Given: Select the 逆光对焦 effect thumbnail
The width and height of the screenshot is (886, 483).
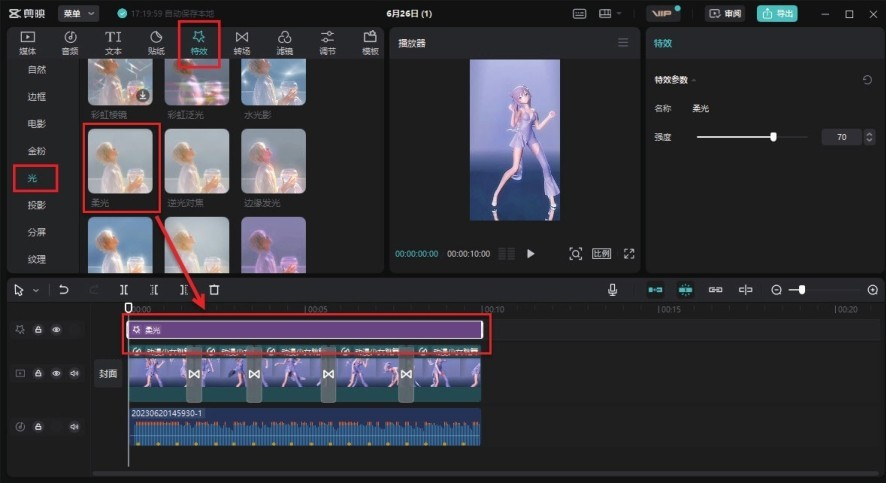Looking at the screenshot, I should tap(197, 161).
